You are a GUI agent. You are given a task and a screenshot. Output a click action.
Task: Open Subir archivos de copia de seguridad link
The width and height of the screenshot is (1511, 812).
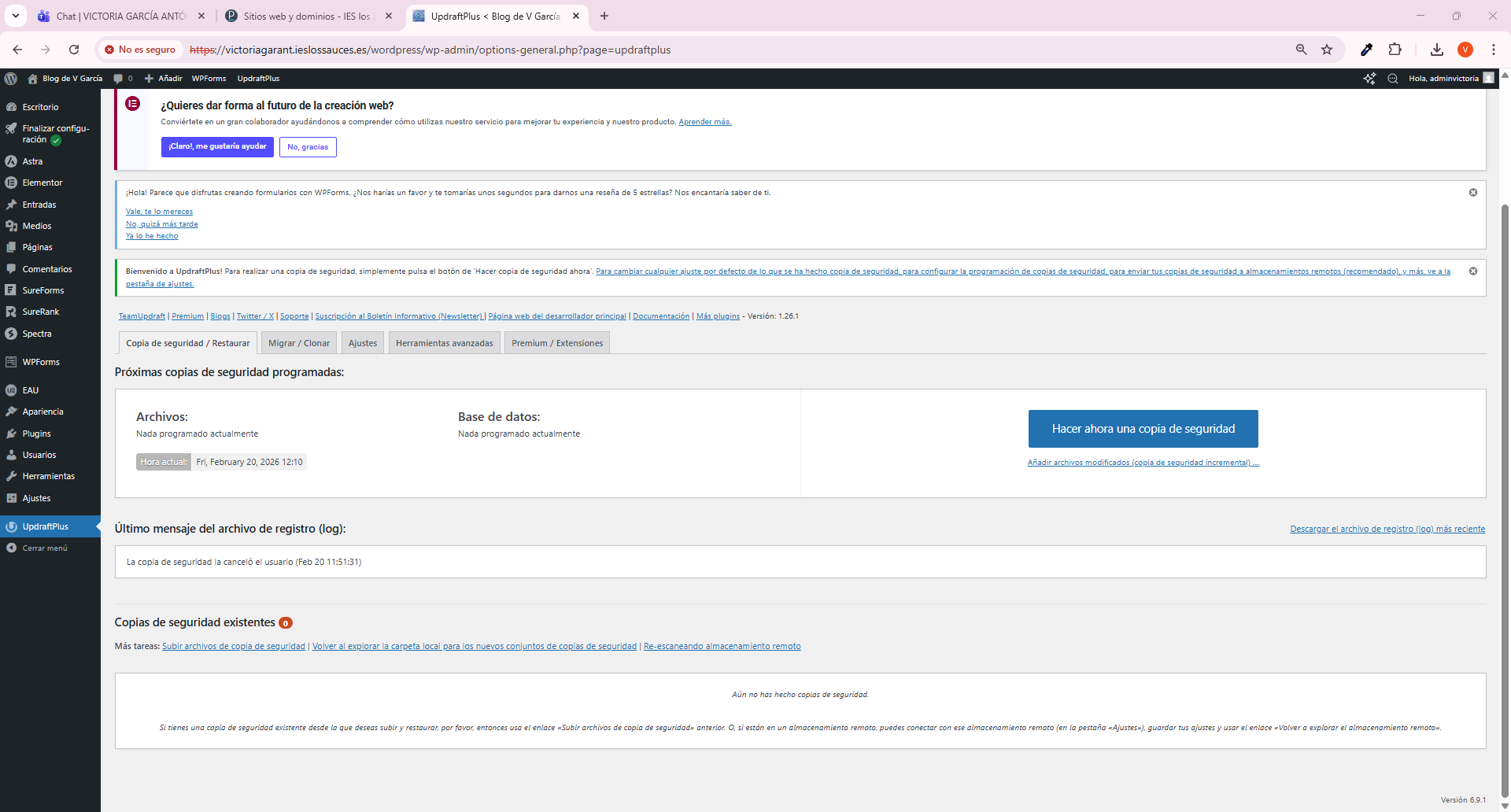tap(233, 647)
